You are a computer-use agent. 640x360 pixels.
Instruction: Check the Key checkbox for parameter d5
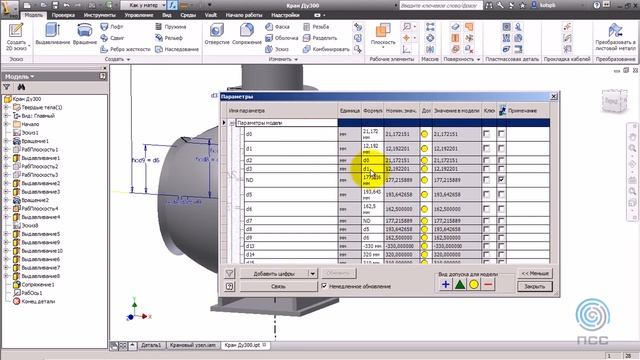(486, 194)
